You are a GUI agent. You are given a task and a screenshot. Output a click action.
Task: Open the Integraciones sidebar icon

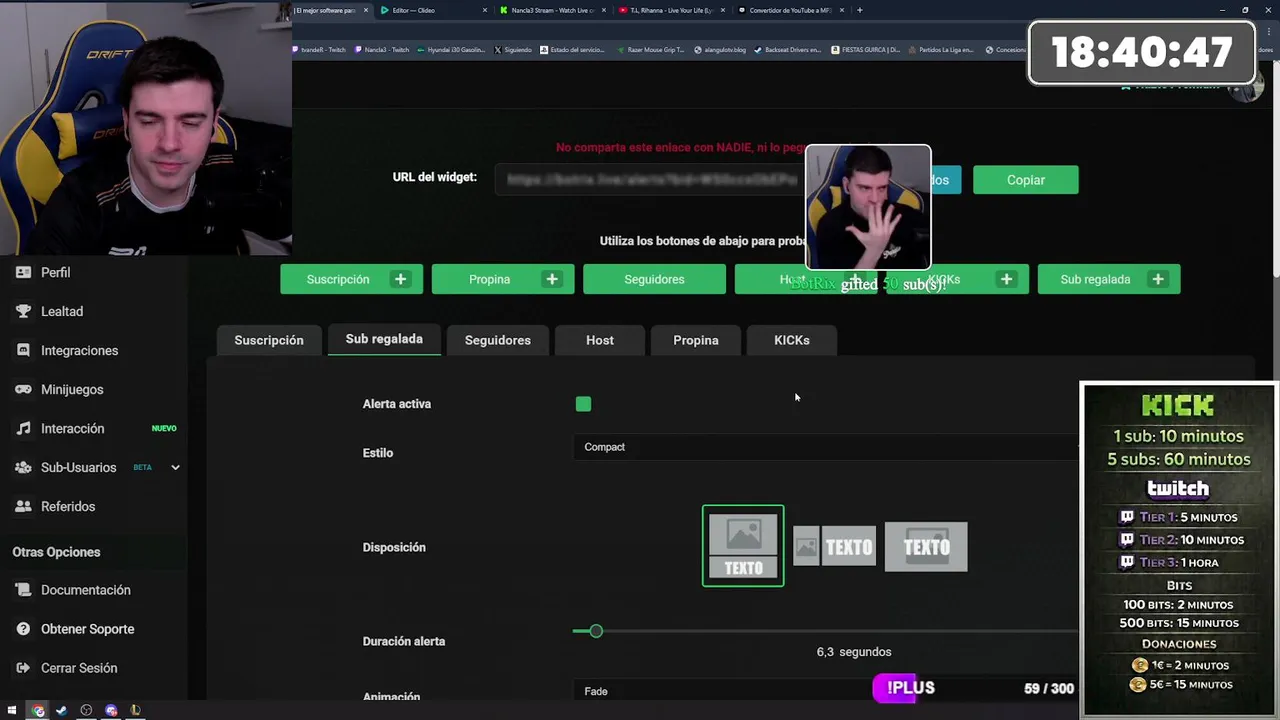(23, 350)
